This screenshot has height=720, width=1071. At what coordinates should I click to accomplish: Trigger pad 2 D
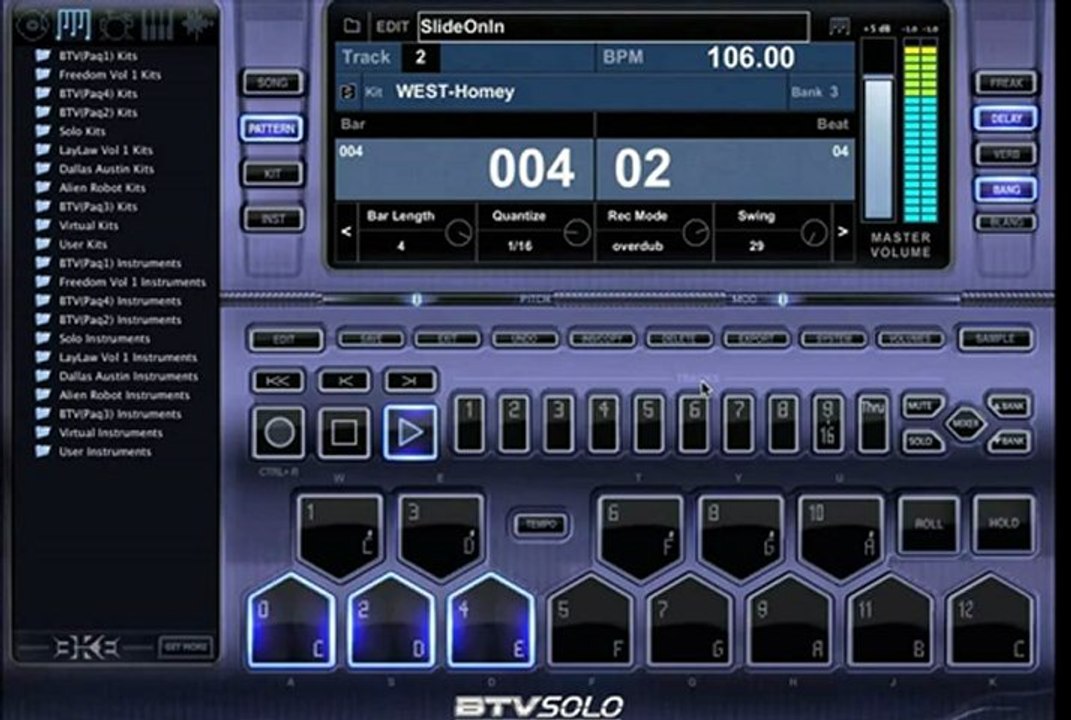[x=391, y=621]
